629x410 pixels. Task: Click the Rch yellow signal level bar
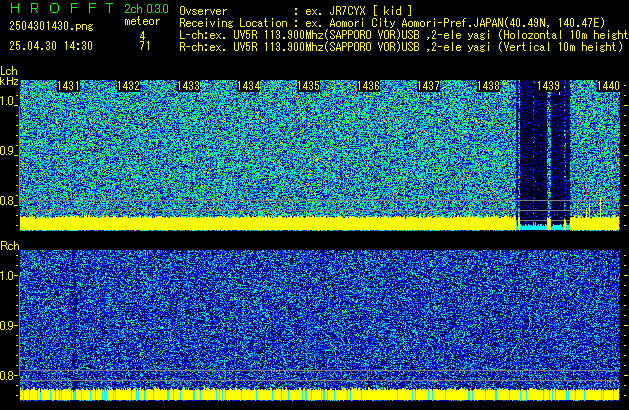click(320, 394)
